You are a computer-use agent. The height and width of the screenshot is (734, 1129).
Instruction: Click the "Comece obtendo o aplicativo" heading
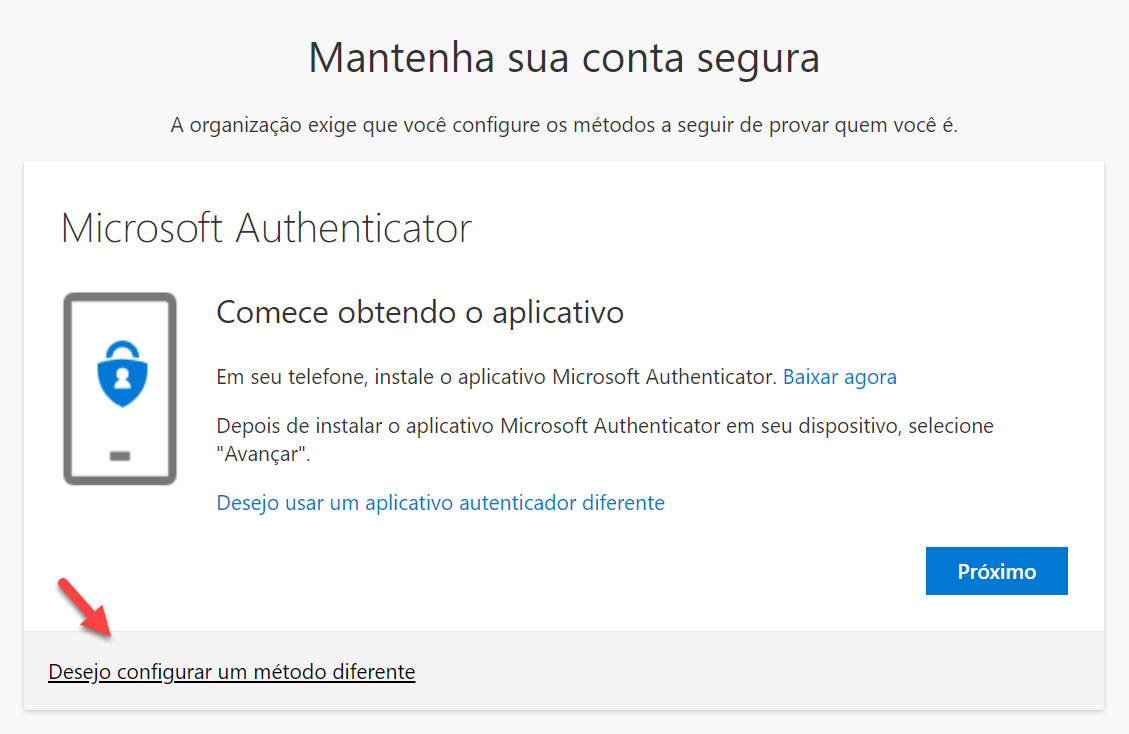[420, 312]
